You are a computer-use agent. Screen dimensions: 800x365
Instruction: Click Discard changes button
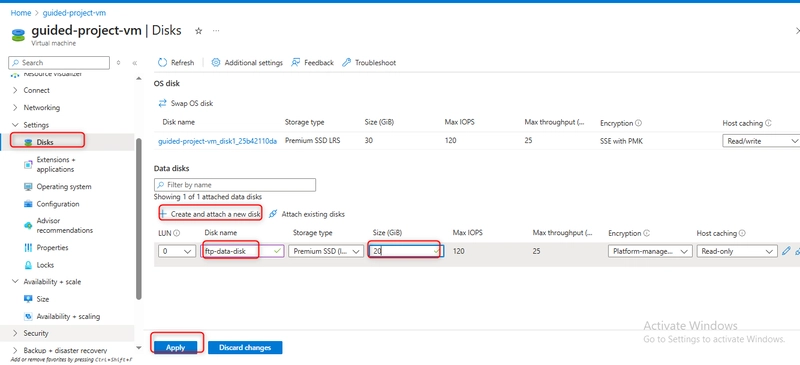coord(245,348)
